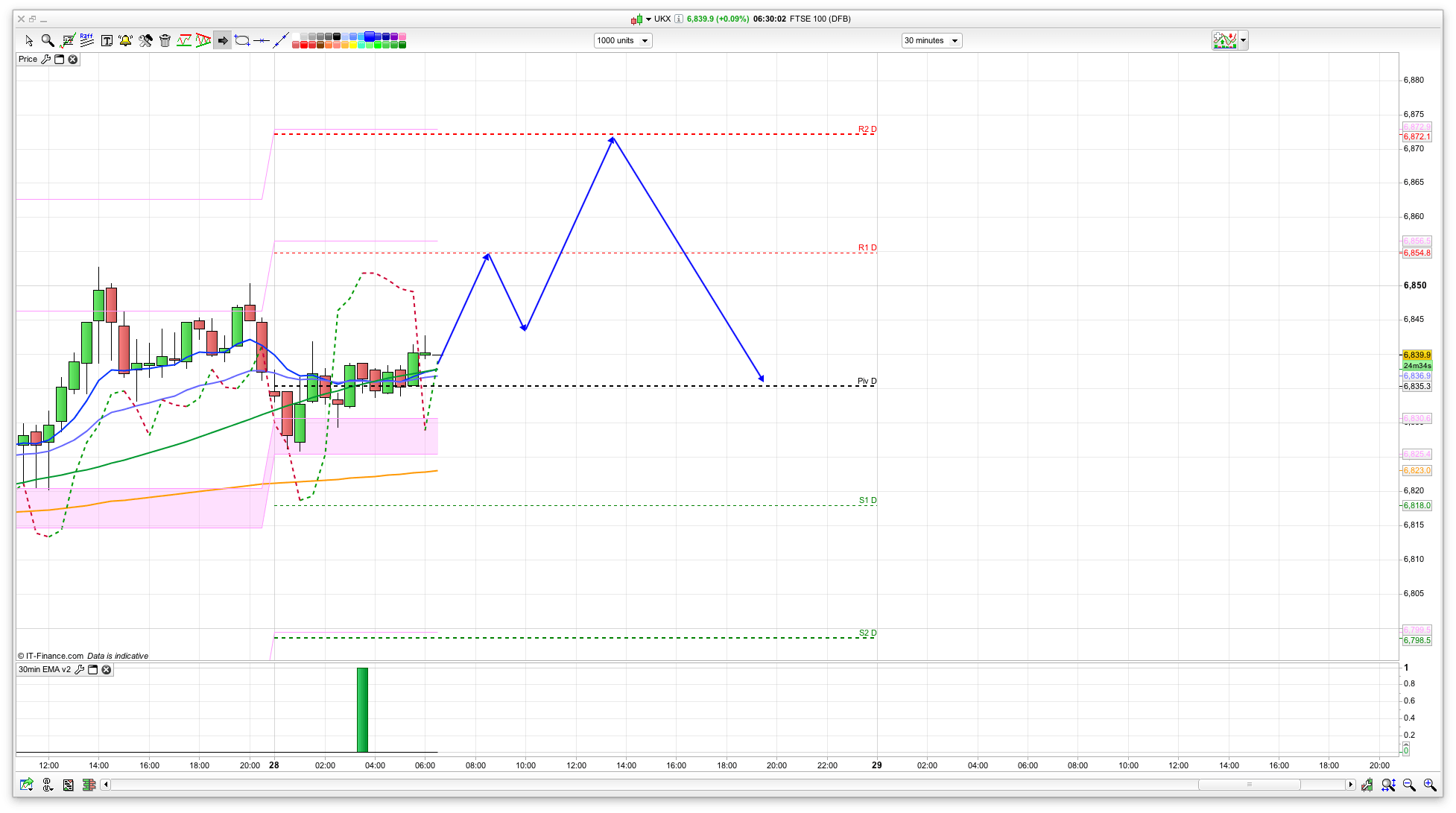The image size is (1456, 813).
Task: Click the trash can delete tool
Action: [165, 40]
